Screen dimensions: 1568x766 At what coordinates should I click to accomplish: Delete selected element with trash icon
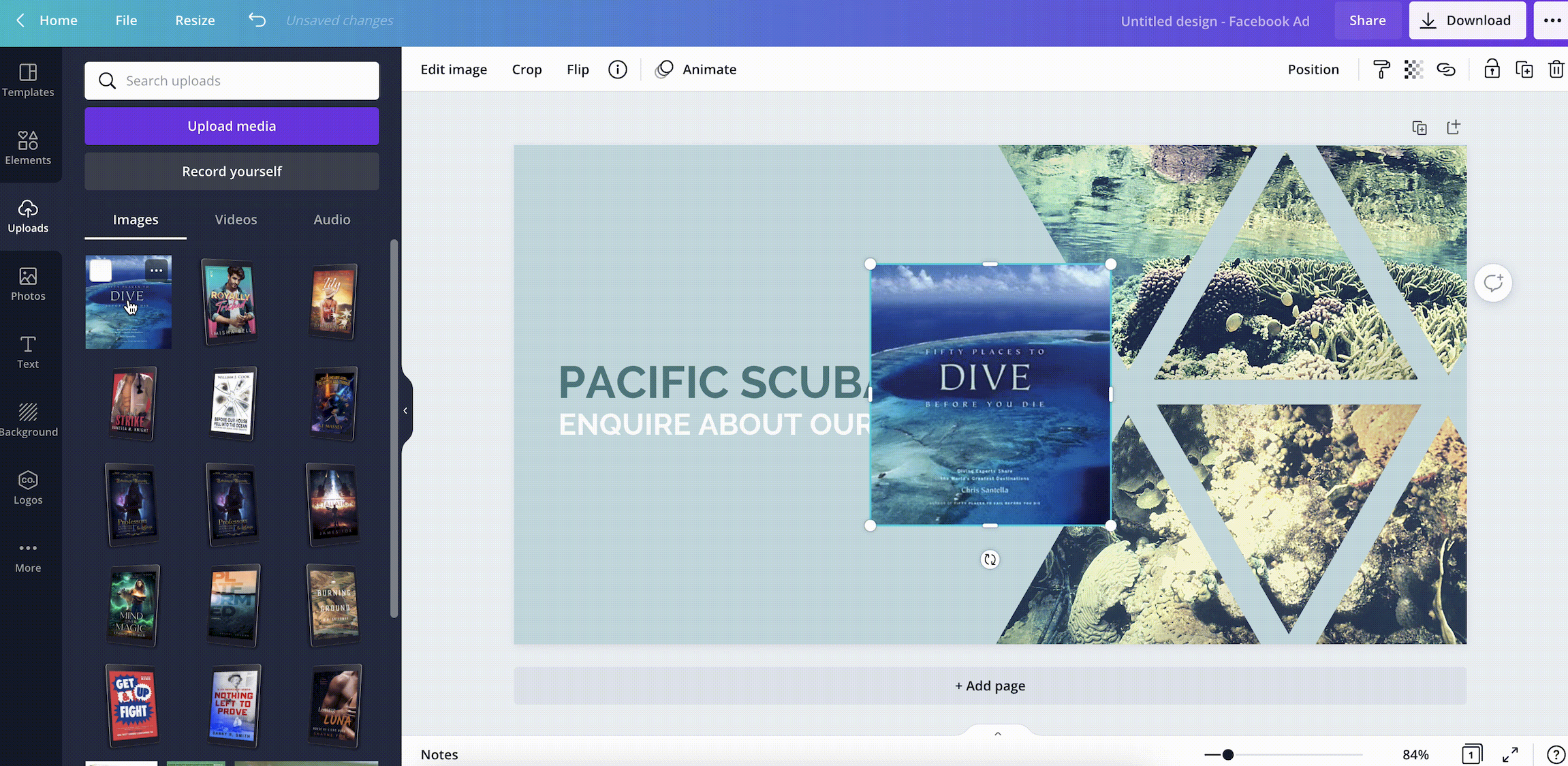(1556, 70)
